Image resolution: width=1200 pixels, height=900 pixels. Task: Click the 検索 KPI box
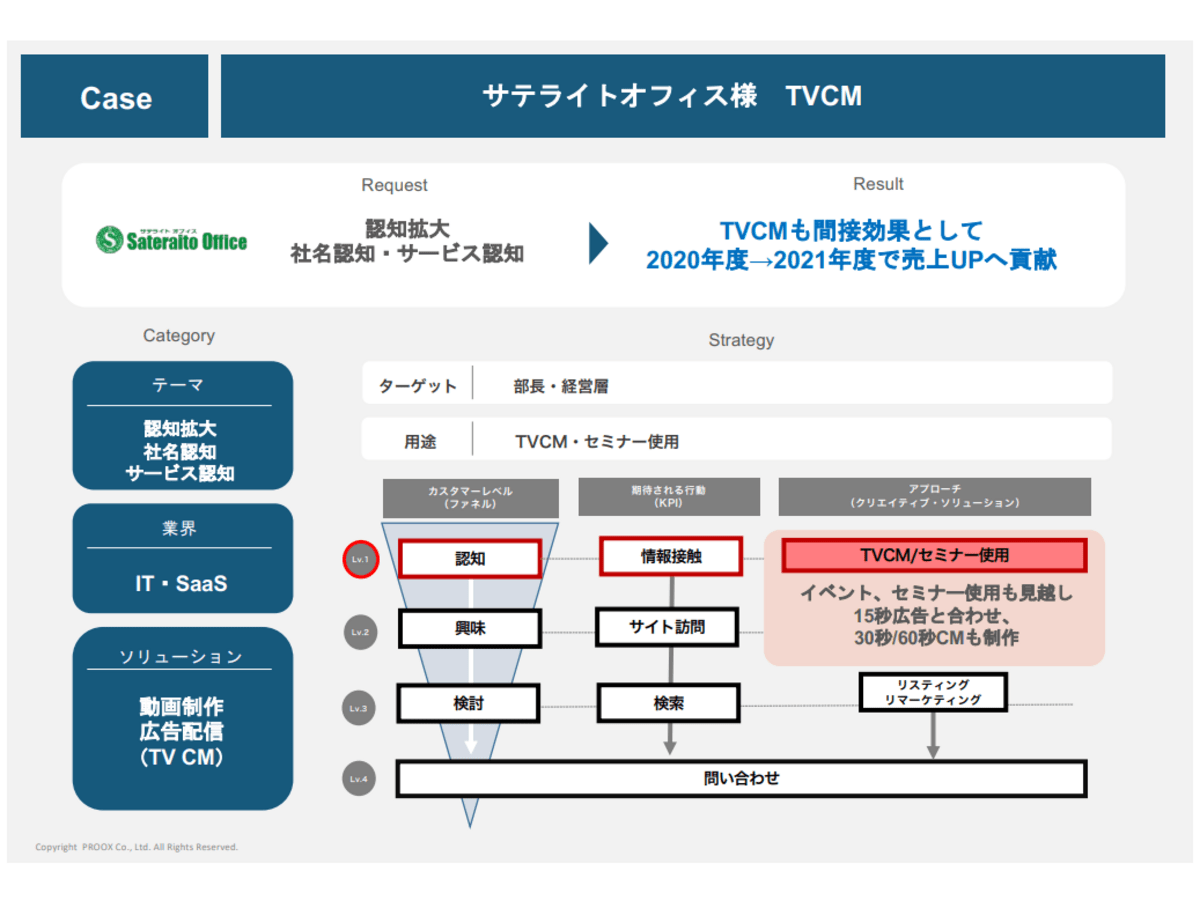[x=668, y=703]
